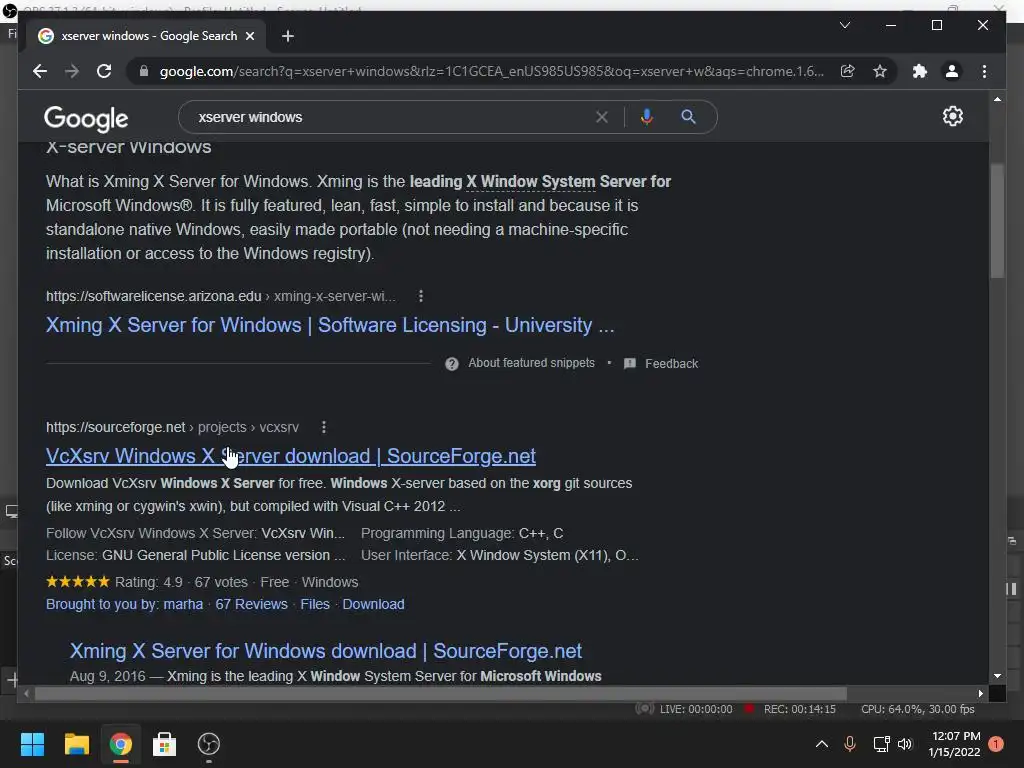Click the OBS CPU usage status text

coord(918,709)
